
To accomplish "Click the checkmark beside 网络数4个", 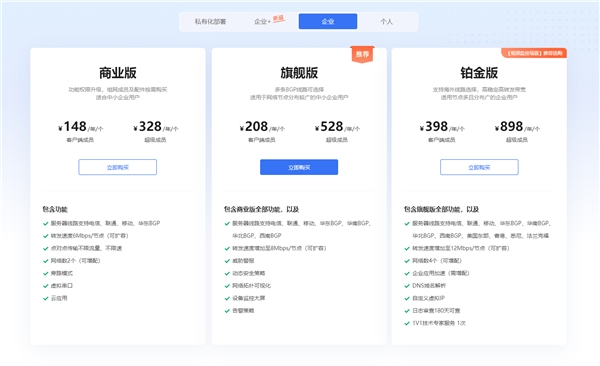I will (x=407, y=261).
